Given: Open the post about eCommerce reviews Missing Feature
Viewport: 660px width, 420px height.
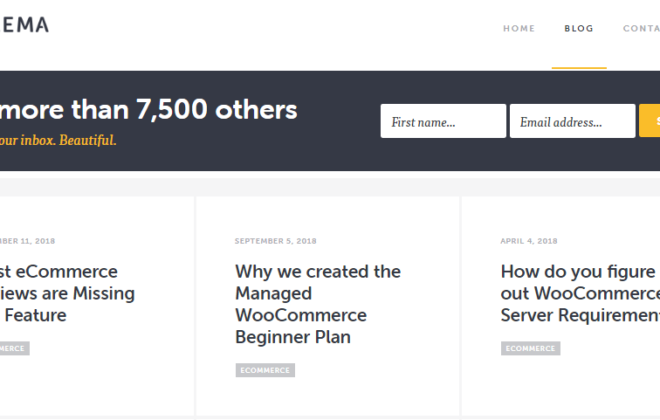Looking at the screenshot, I should click(67, 293).
